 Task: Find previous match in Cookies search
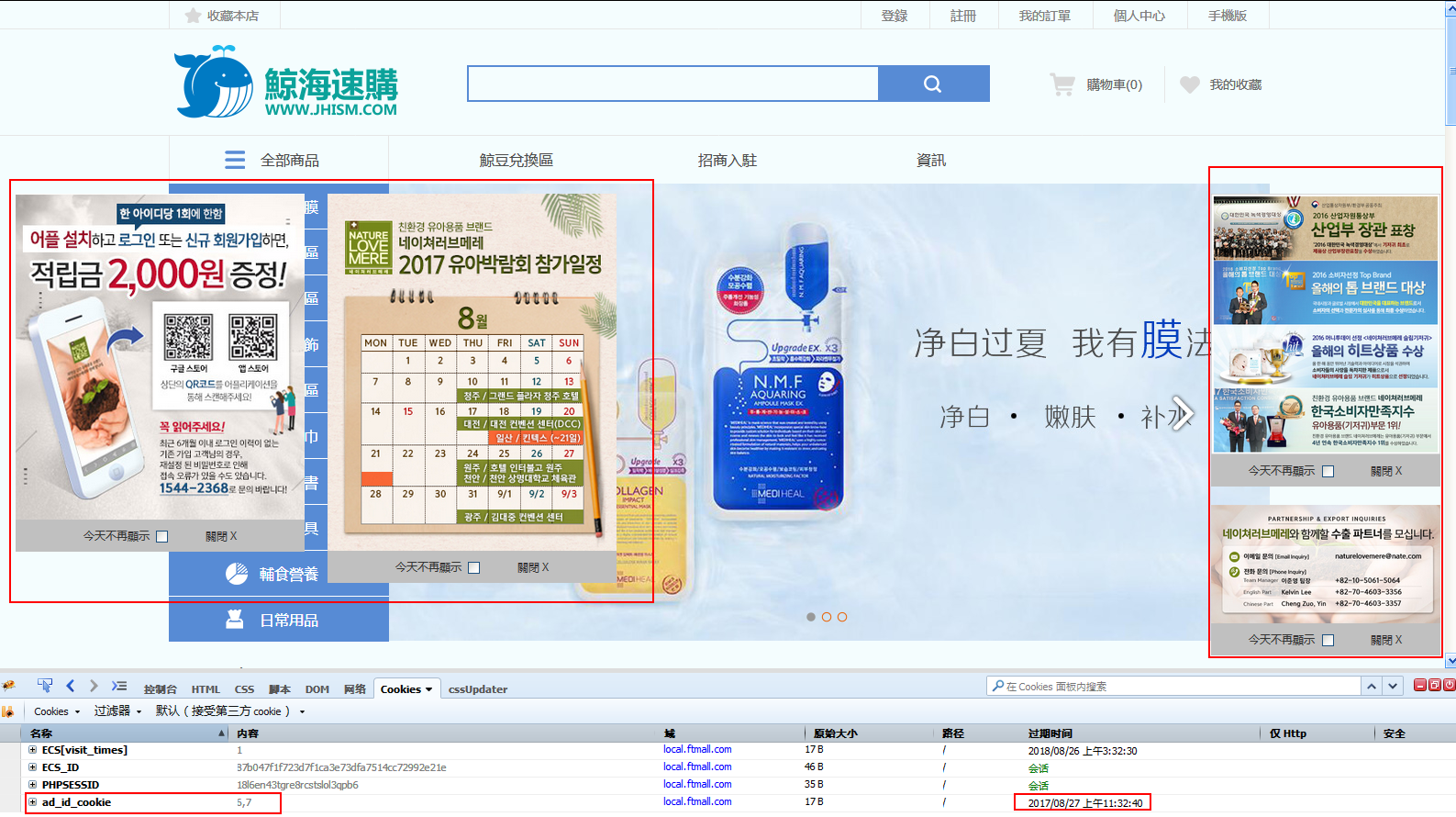click(1372, 686)
